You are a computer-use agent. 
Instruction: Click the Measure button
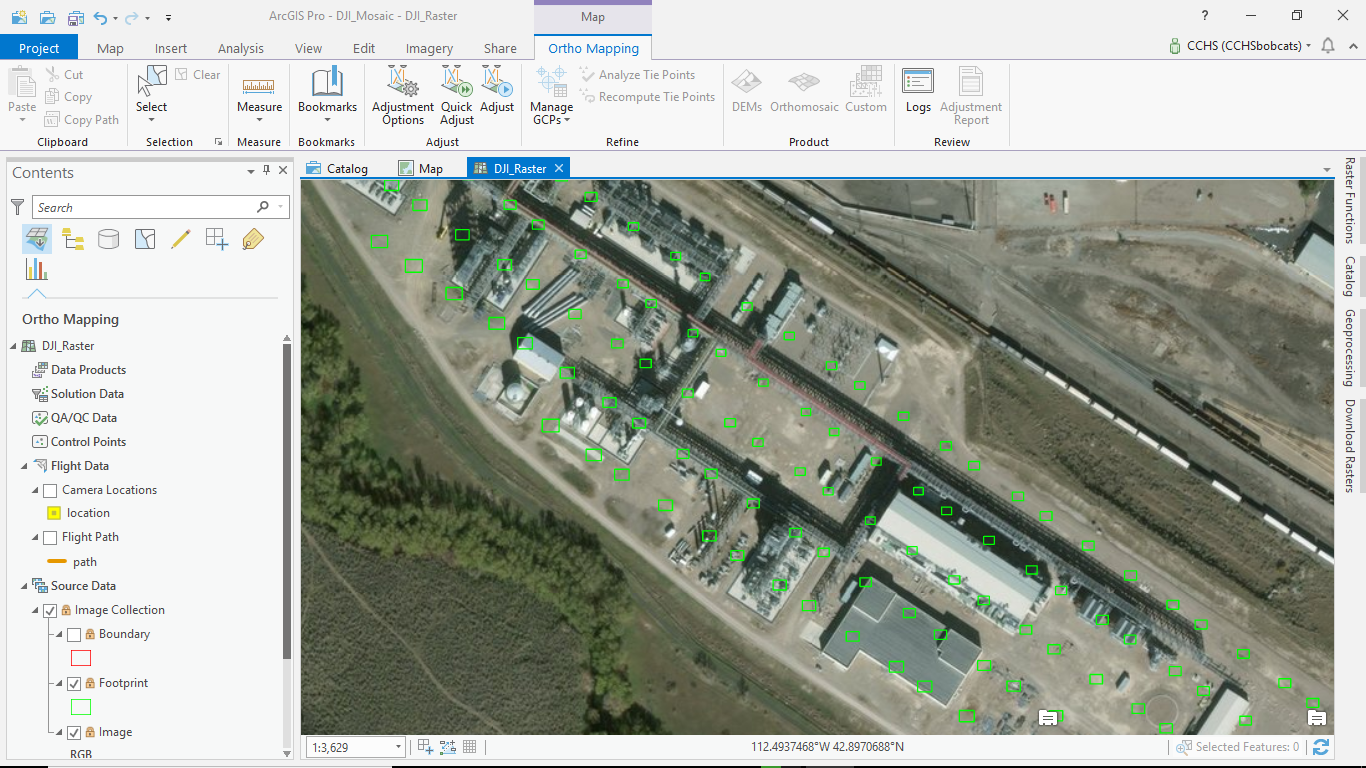259,91
